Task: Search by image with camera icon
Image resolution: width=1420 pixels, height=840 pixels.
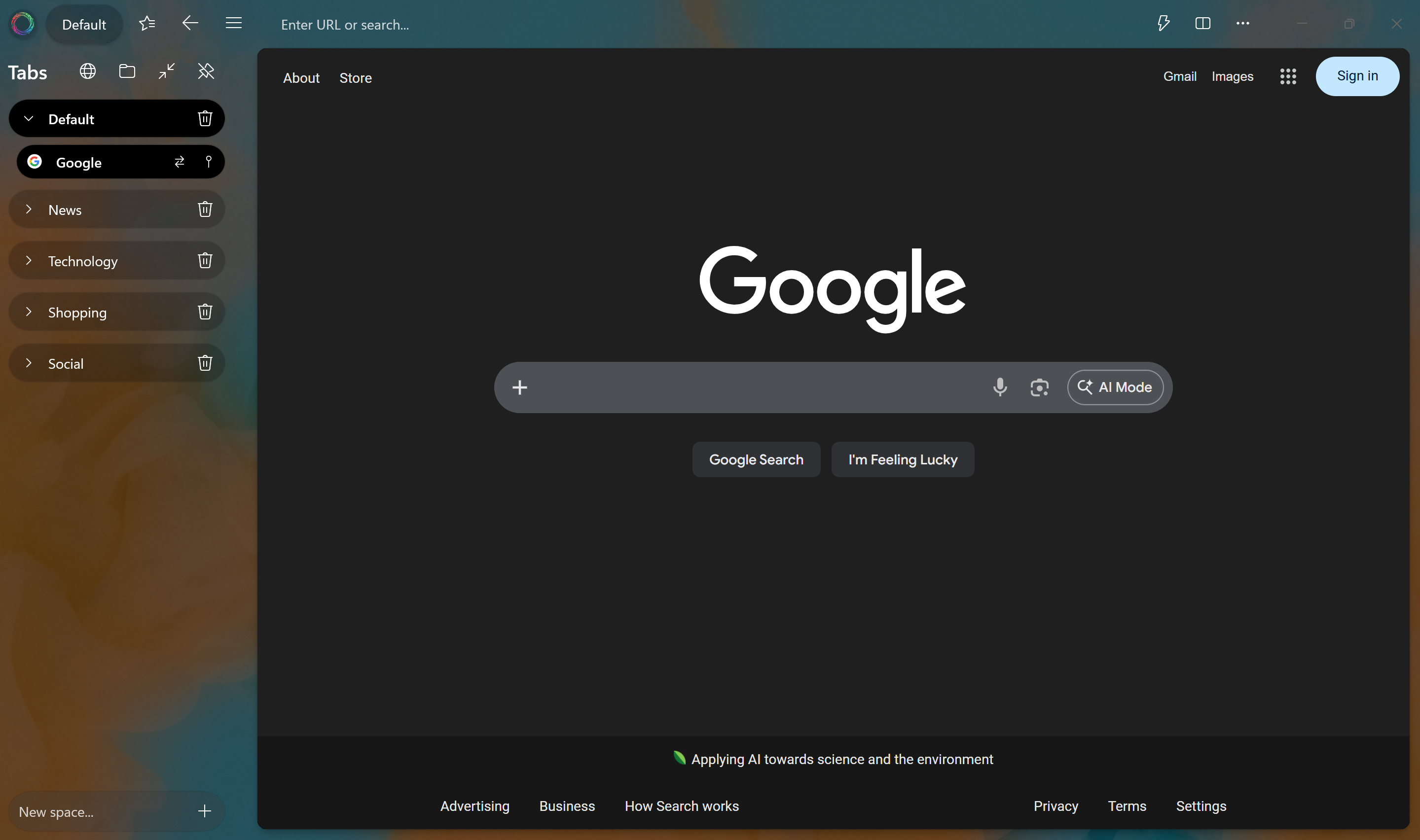Action: tap(1040, 388)
